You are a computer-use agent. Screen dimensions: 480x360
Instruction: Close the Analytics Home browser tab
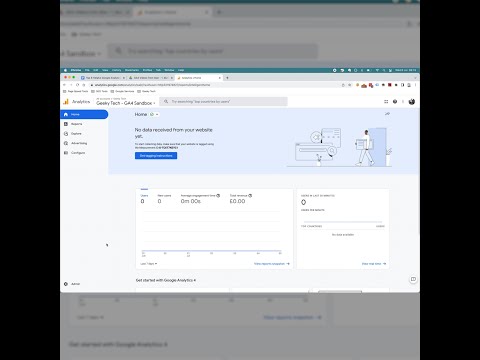click(220, 78)
